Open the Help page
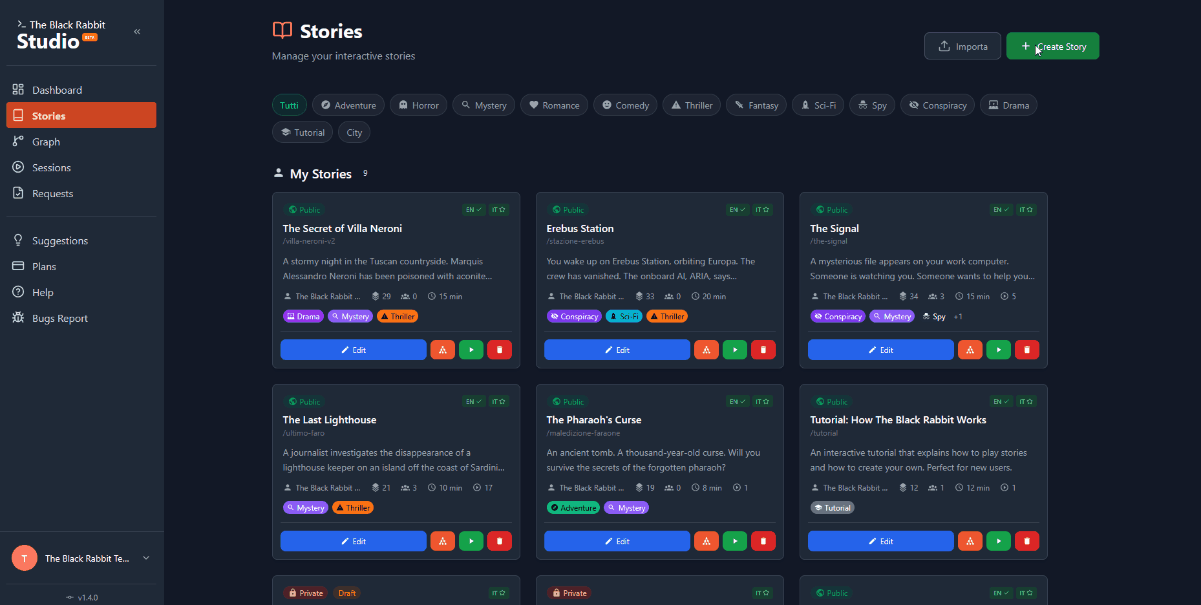 (81, 293)
